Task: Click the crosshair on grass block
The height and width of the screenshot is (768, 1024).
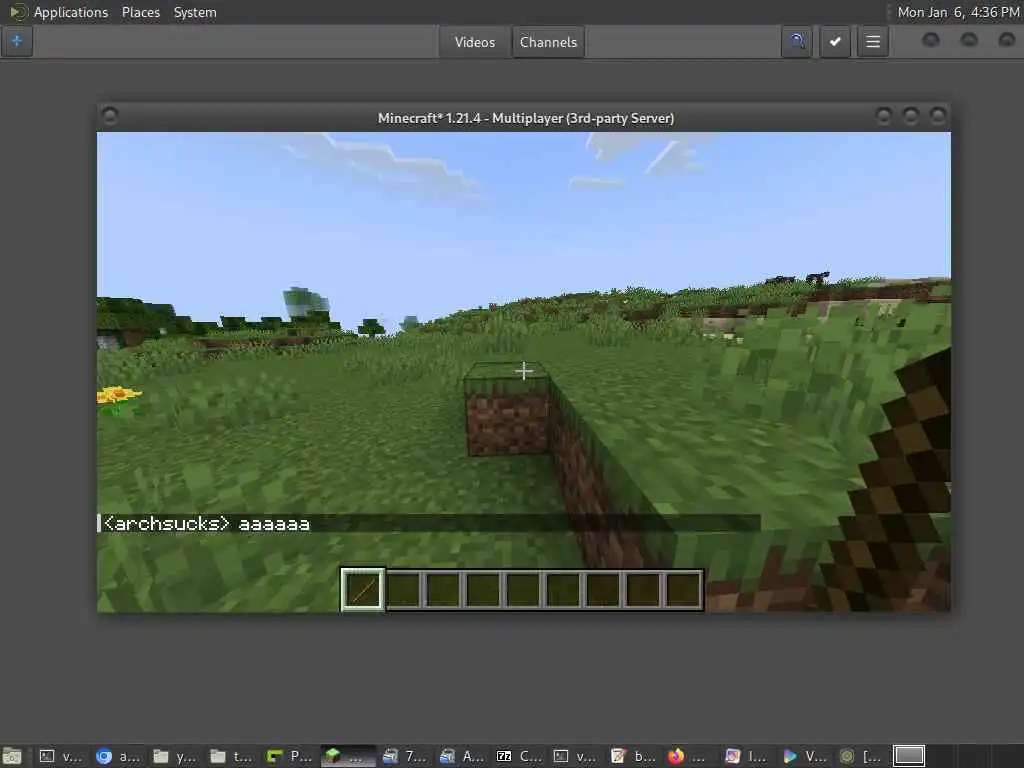Action: [523, 371]
